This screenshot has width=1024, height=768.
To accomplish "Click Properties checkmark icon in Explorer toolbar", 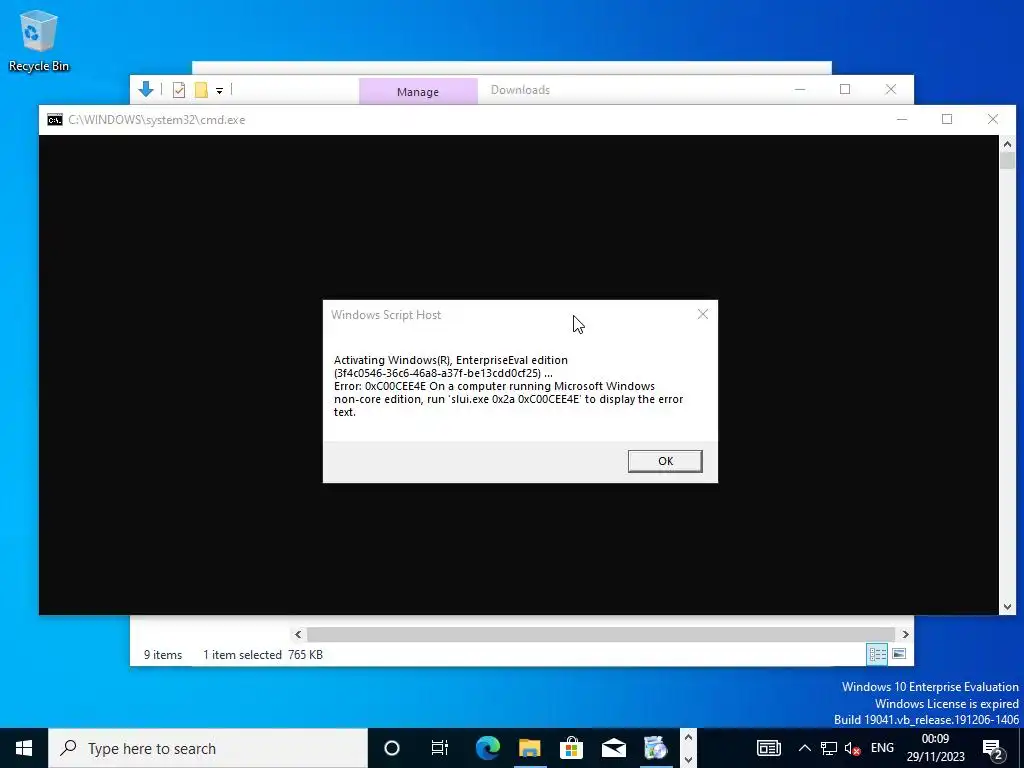I will tap(179, 90).
